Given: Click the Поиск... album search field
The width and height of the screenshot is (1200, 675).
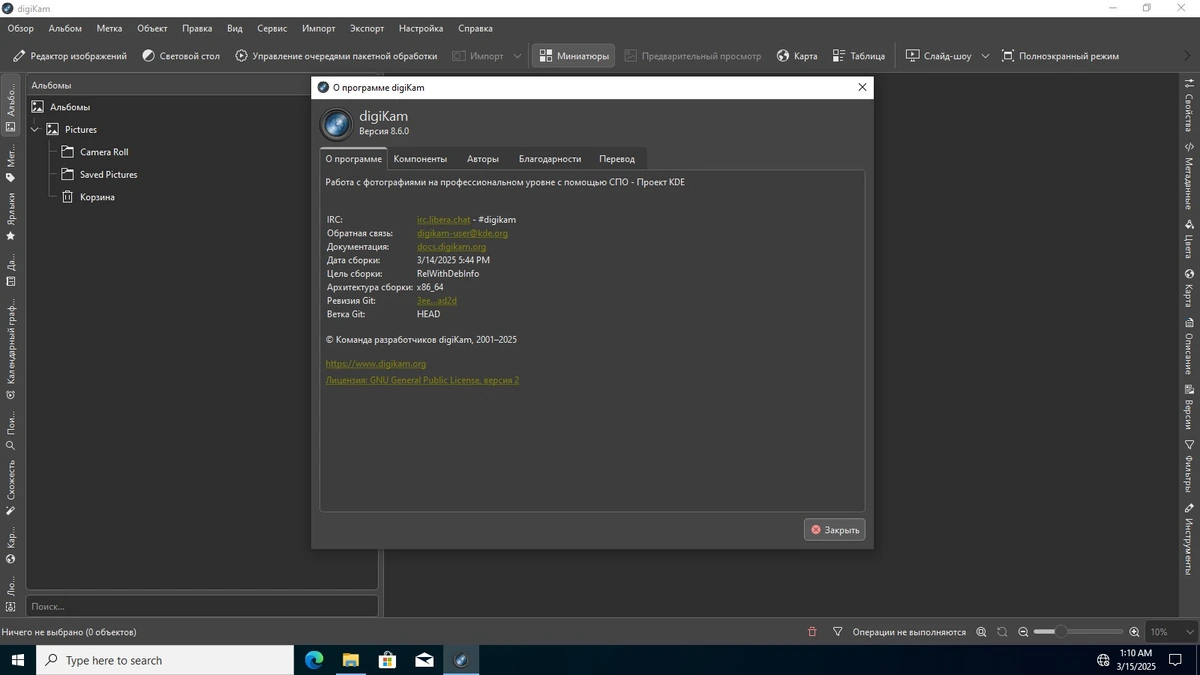Looking at the screenshot, I should click(202, 606).
